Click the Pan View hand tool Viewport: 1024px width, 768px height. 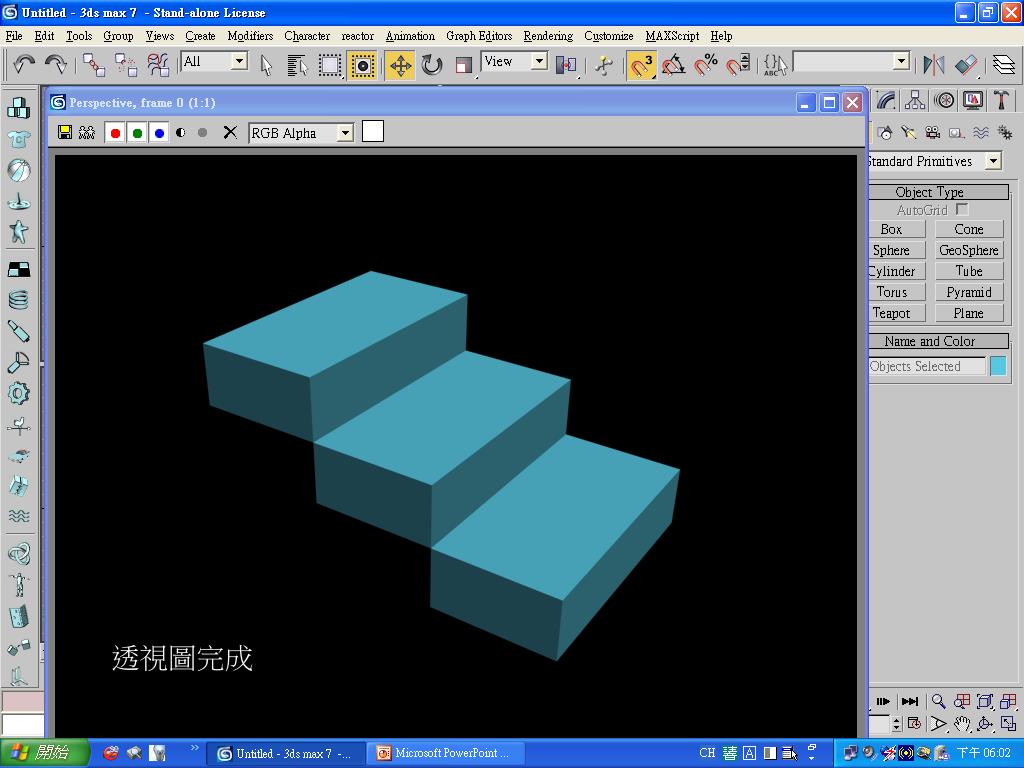[x=961, y=724]
